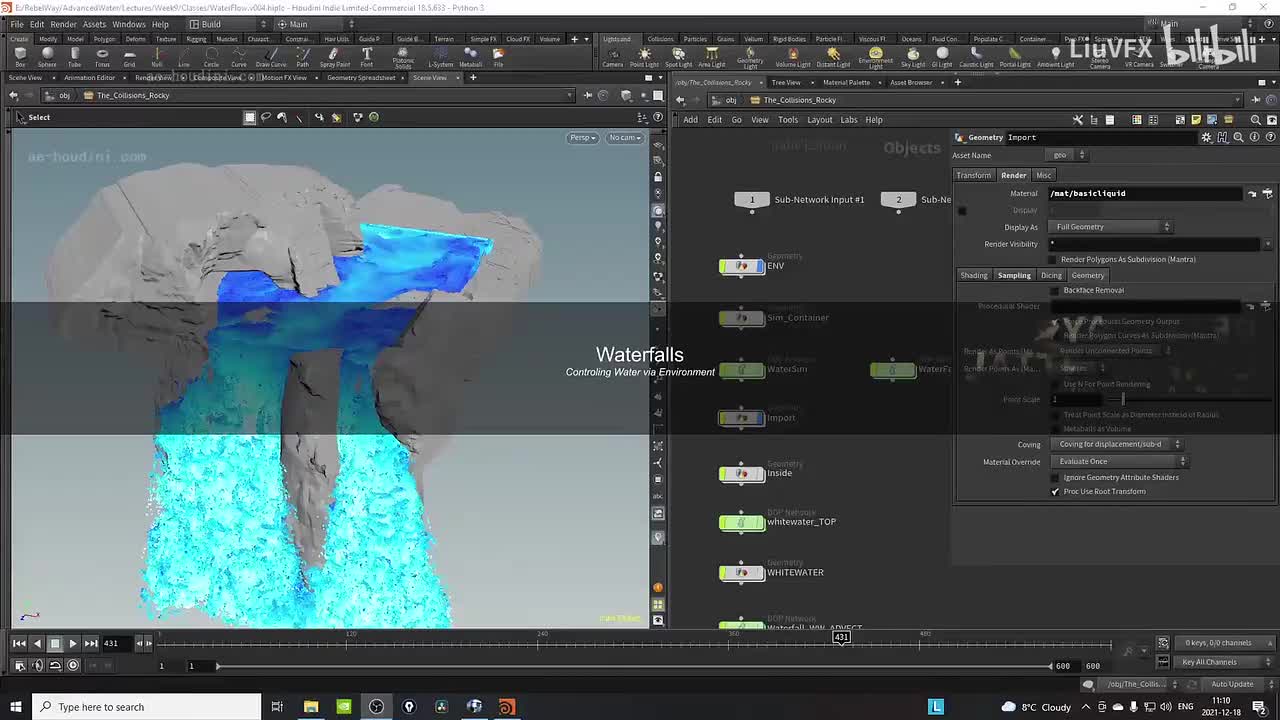Search parameters with the magnifier icon
The height and width of the screenshot is (720, 1280).
[1239, 137]
